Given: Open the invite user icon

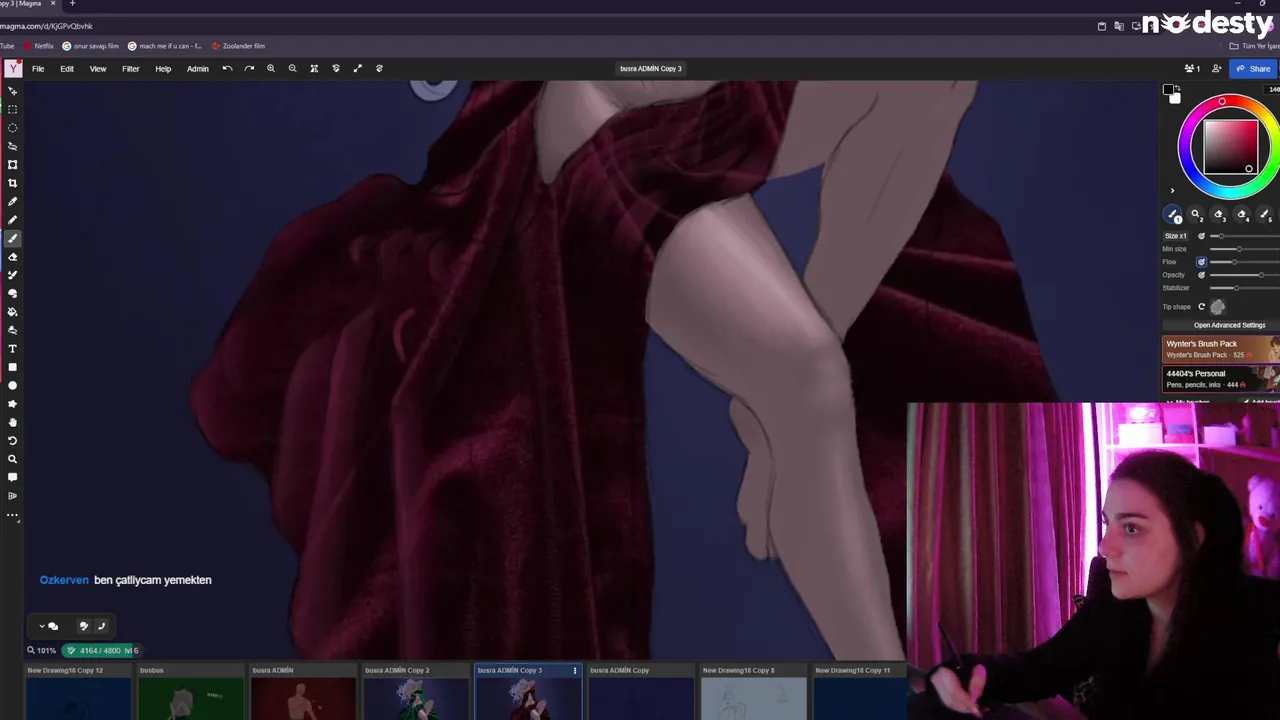Looking at the screenshot, I should [1216, 69].
